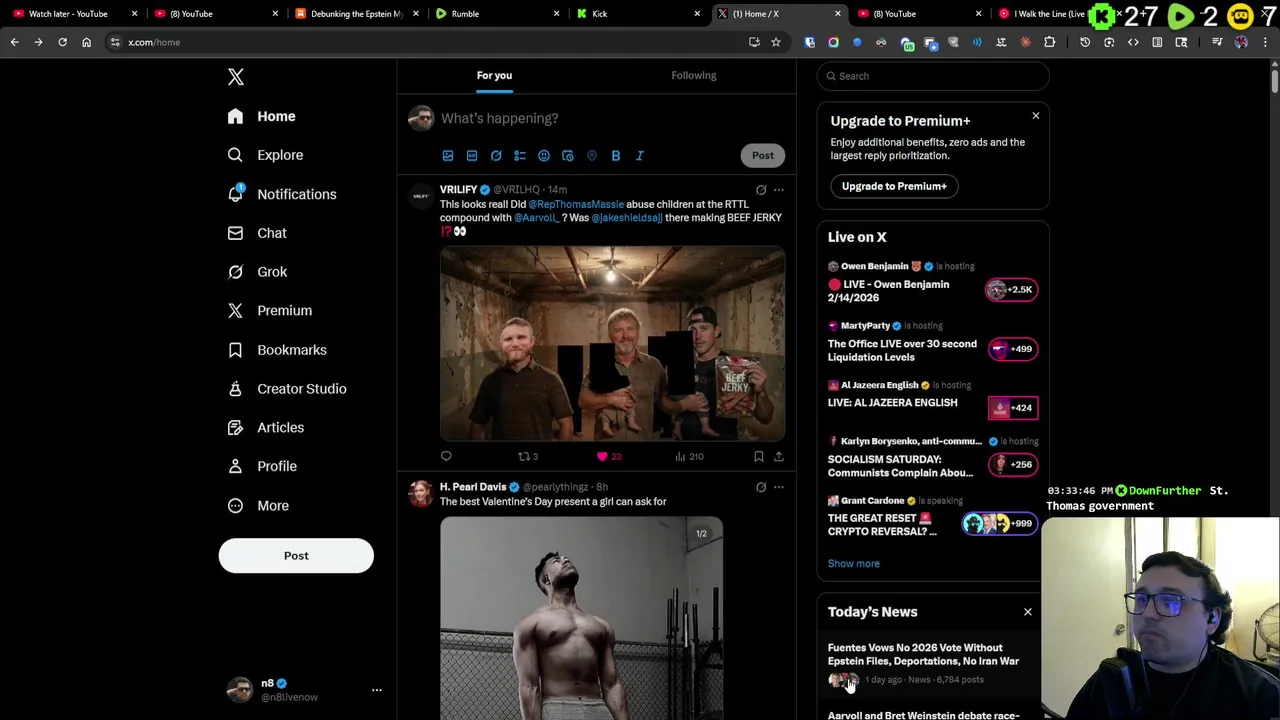This screenshot has height=720, width=1280.
Task: Show more Live on X items
Action: [853, 564]
